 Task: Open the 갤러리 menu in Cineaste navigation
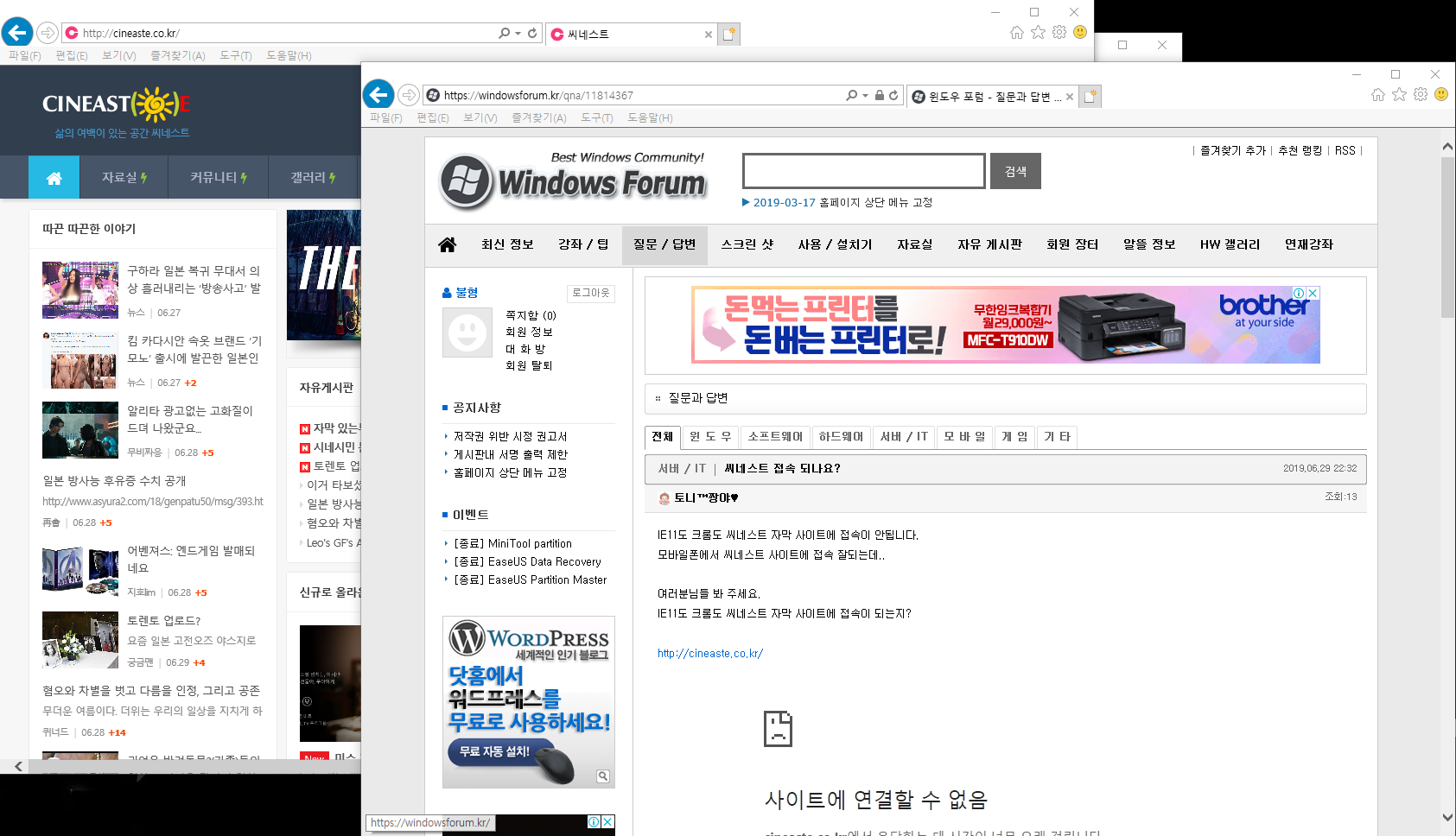pyautogui.click(x=313, y=177)
